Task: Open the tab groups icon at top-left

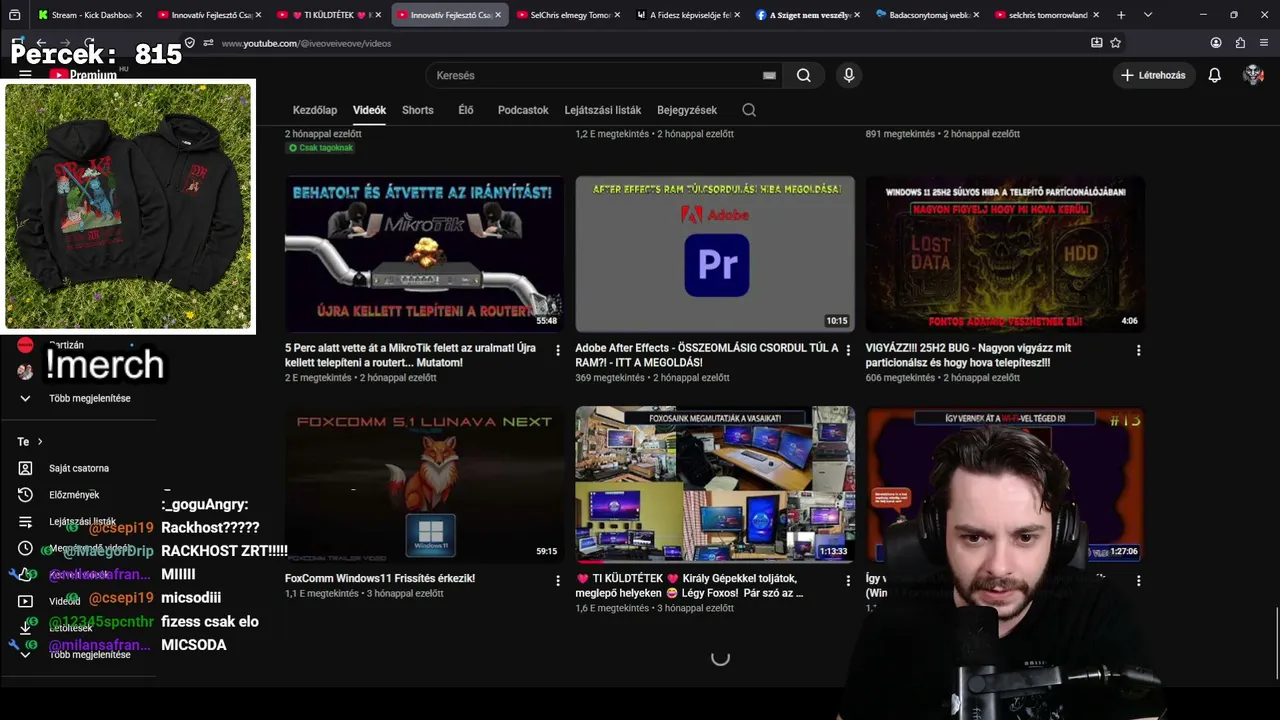Action: coord(15,15)
